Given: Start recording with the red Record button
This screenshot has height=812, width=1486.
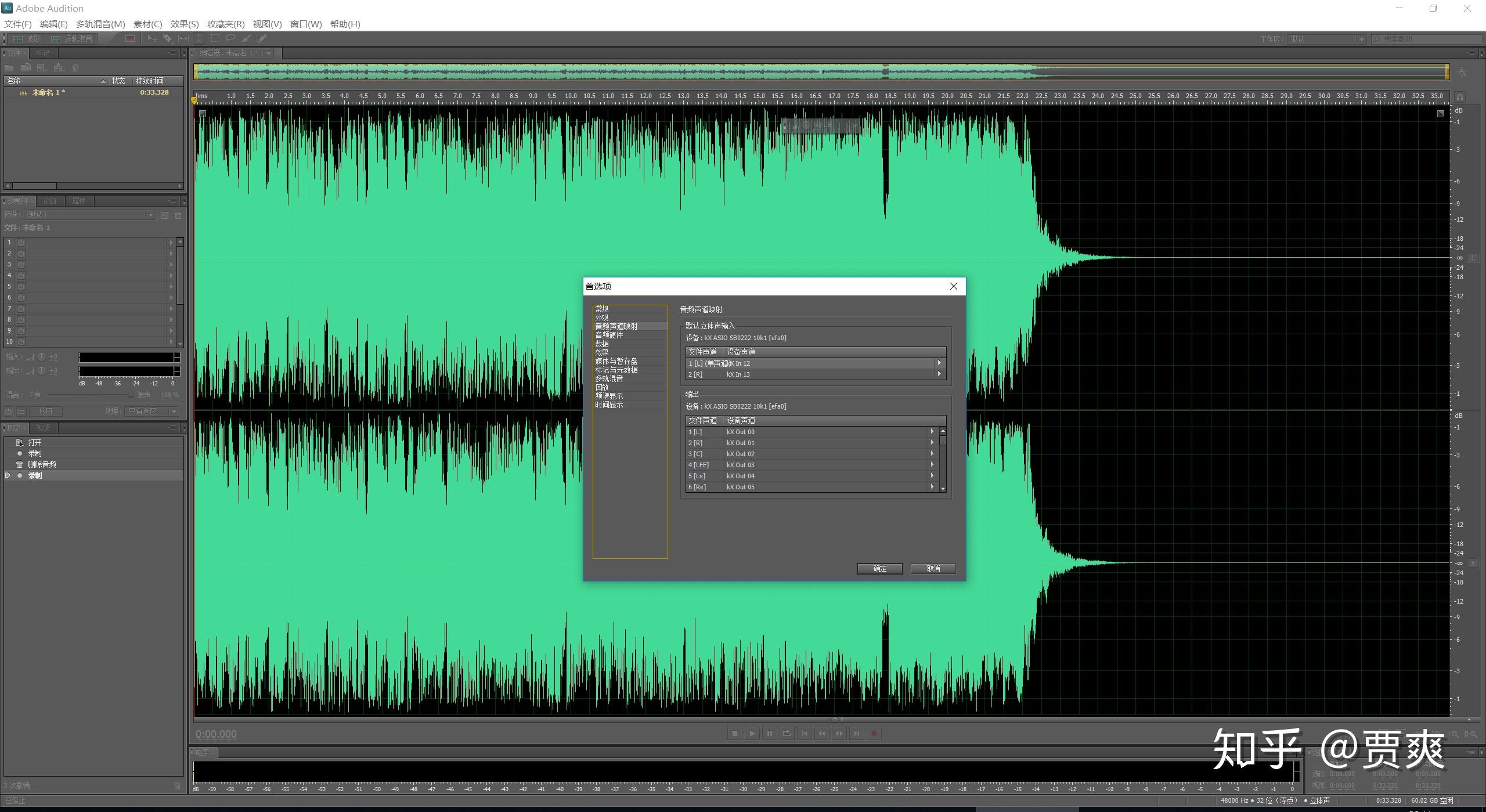Looking at the screenshot, I should click(874, 734).
